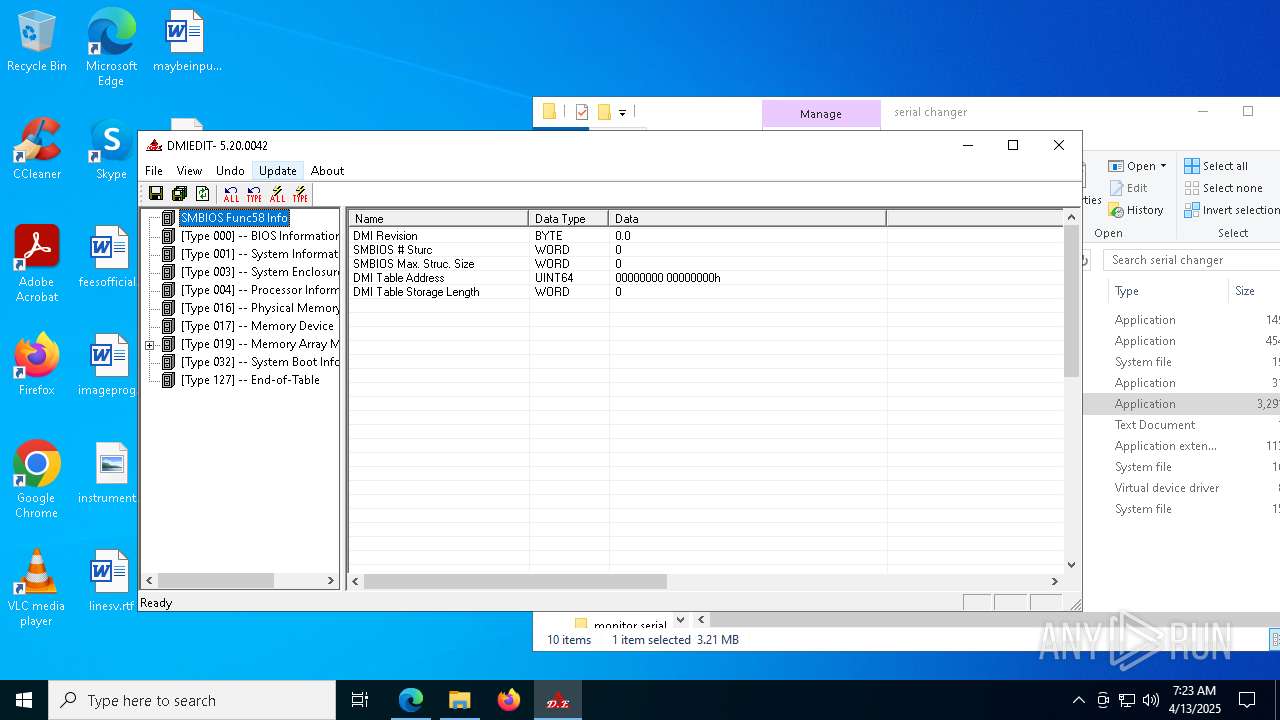Click Select all in File Explorer ribbon

click(x=1216, y=166)
